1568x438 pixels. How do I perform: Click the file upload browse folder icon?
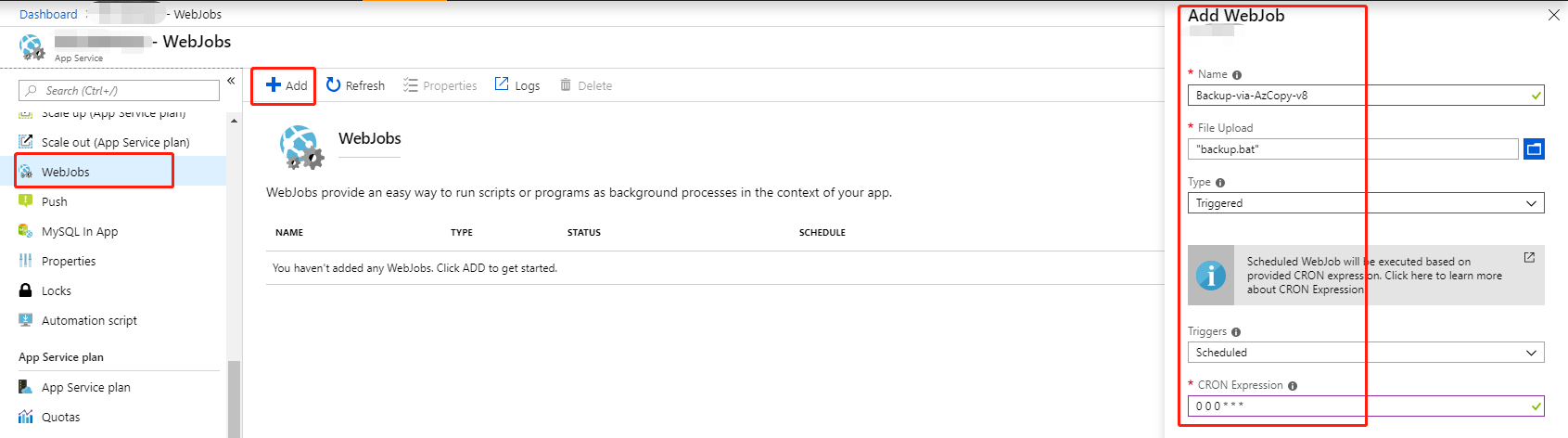[1534, 148]
